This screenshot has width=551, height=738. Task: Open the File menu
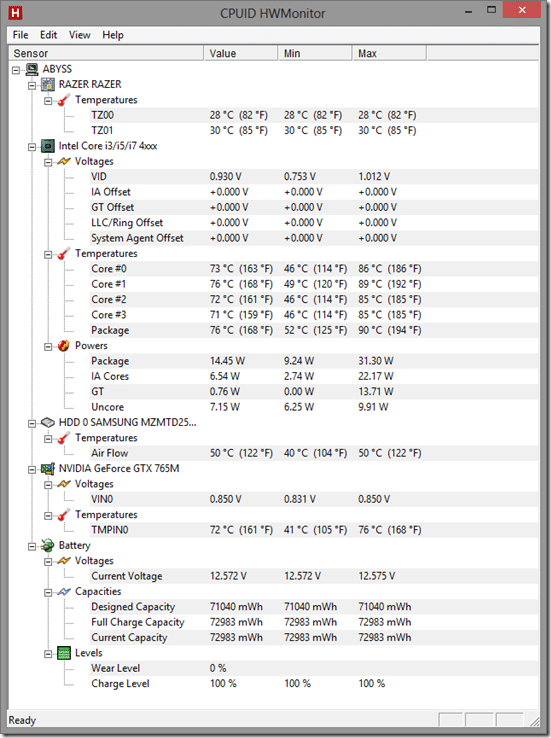20,35
